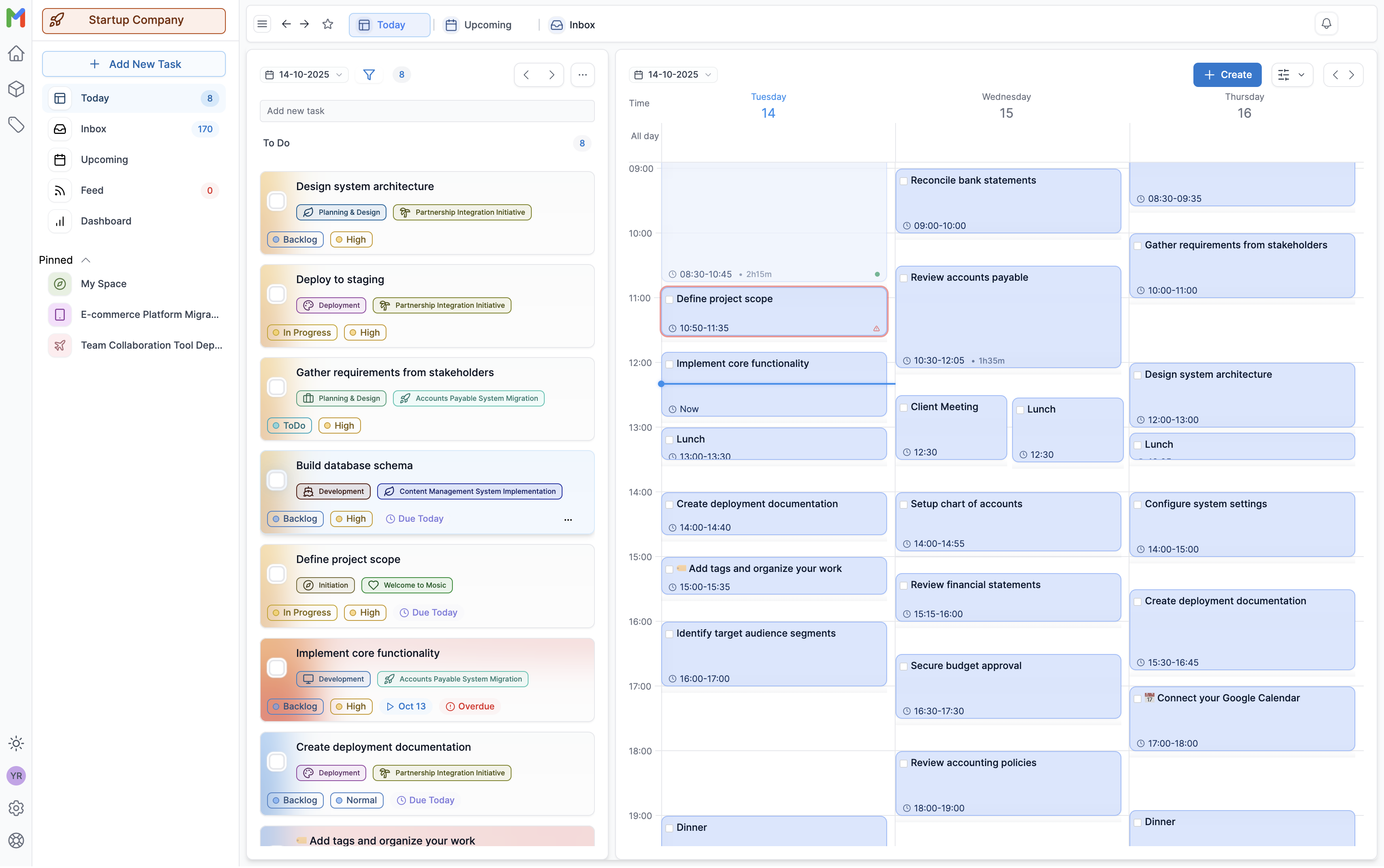
Task: Click the Add new task input field
Action: [427, 111]
